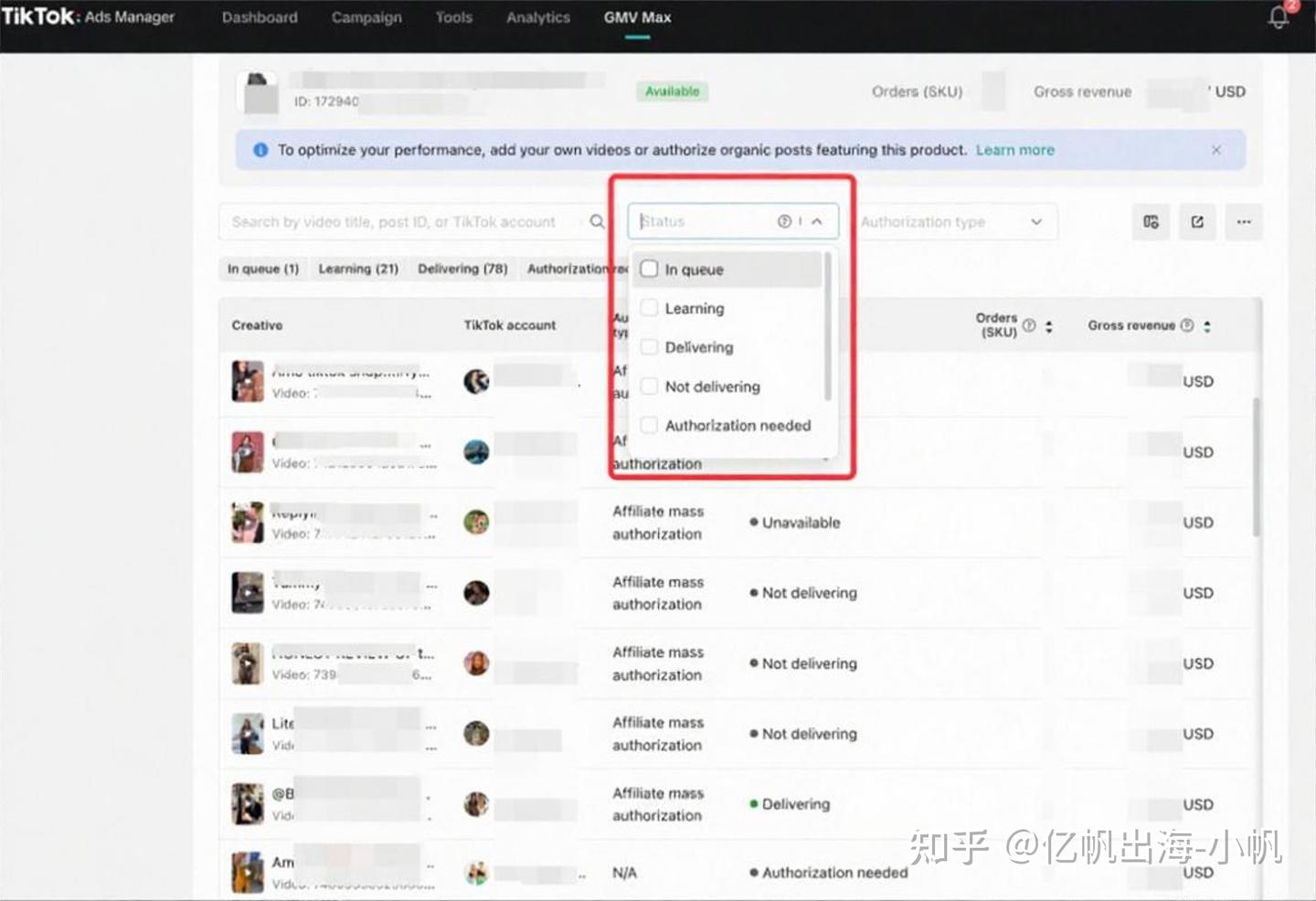Open the ellipsis more options icon
The width and height of the screenshot is (1316, 901).
click(x=1244, y=221)
